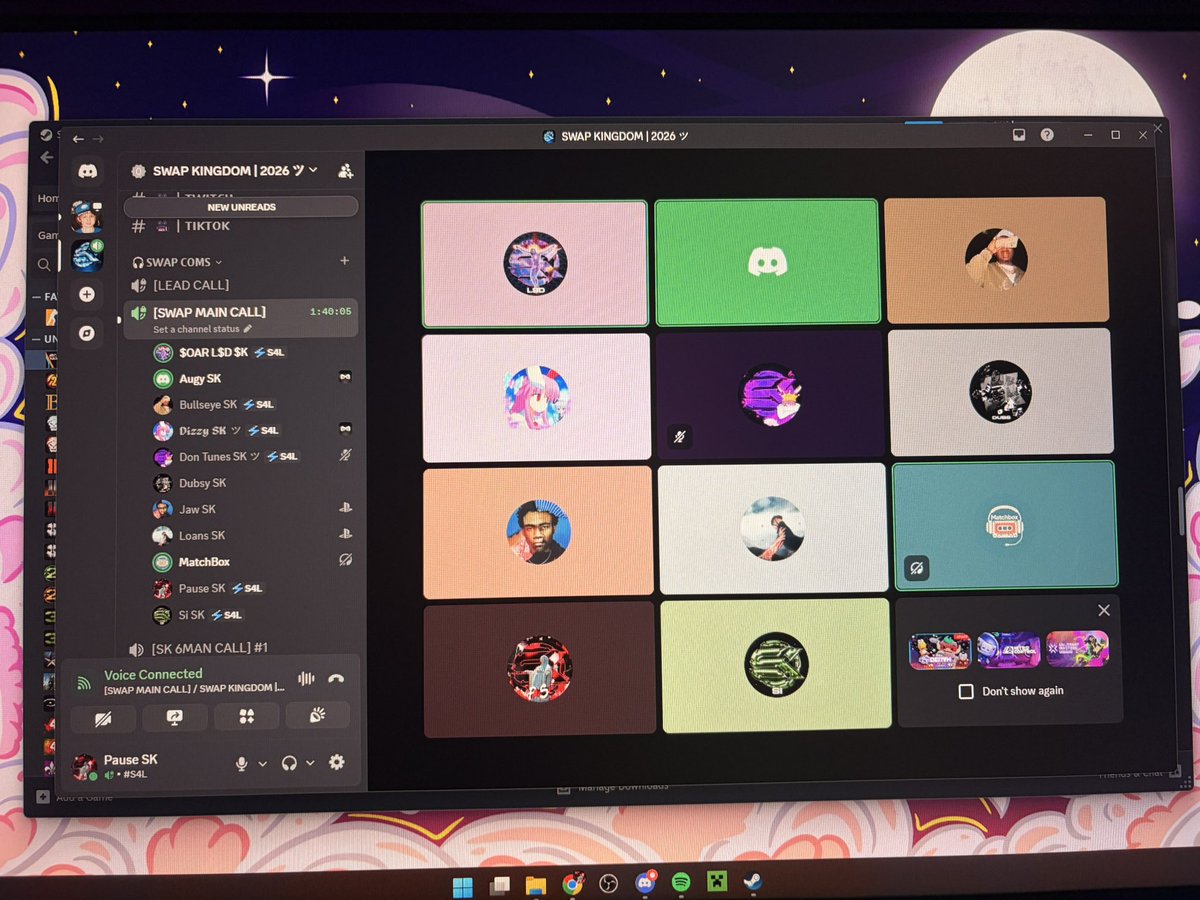1200x900 pixels.
Task: Click the deafened icon beside MatchBox
Action: pyautogui.click(x=345, y=560)
